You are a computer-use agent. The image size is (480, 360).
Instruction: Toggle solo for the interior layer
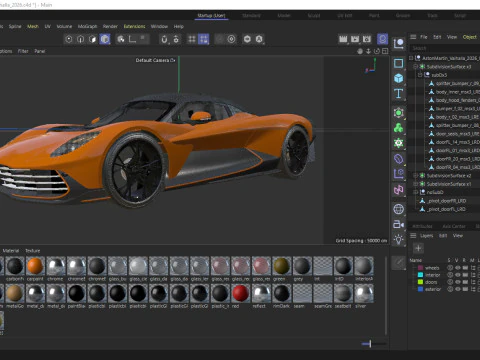(x=450, y=275)
